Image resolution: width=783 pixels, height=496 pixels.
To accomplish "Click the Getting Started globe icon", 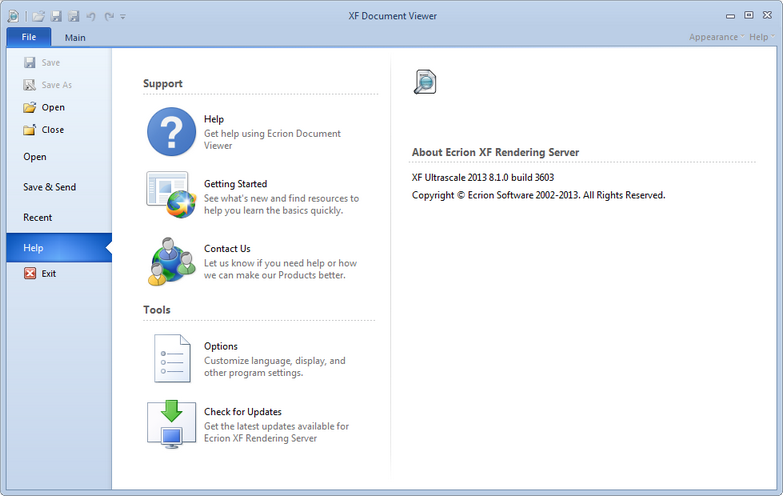I will (171, 195).
